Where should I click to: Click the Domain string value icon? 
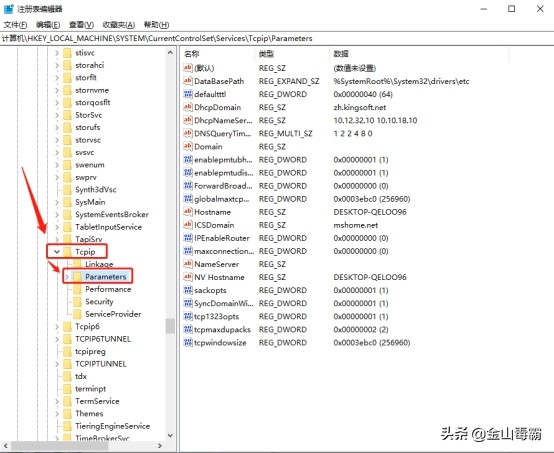[x=188, y=147]
